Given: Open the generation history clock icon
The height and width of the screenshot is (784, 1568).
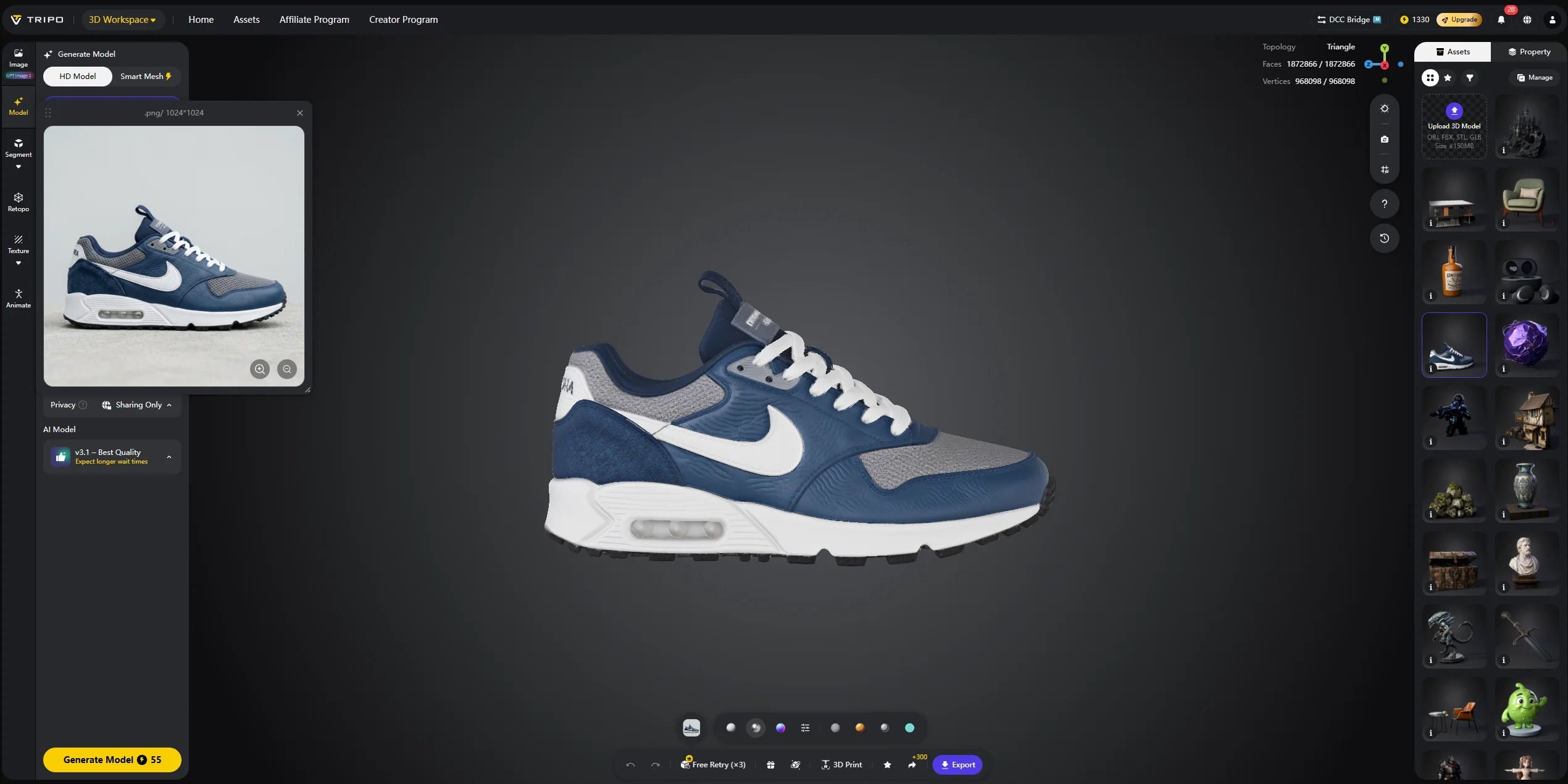Looking at the screenshot, I should pos(1385,238).
